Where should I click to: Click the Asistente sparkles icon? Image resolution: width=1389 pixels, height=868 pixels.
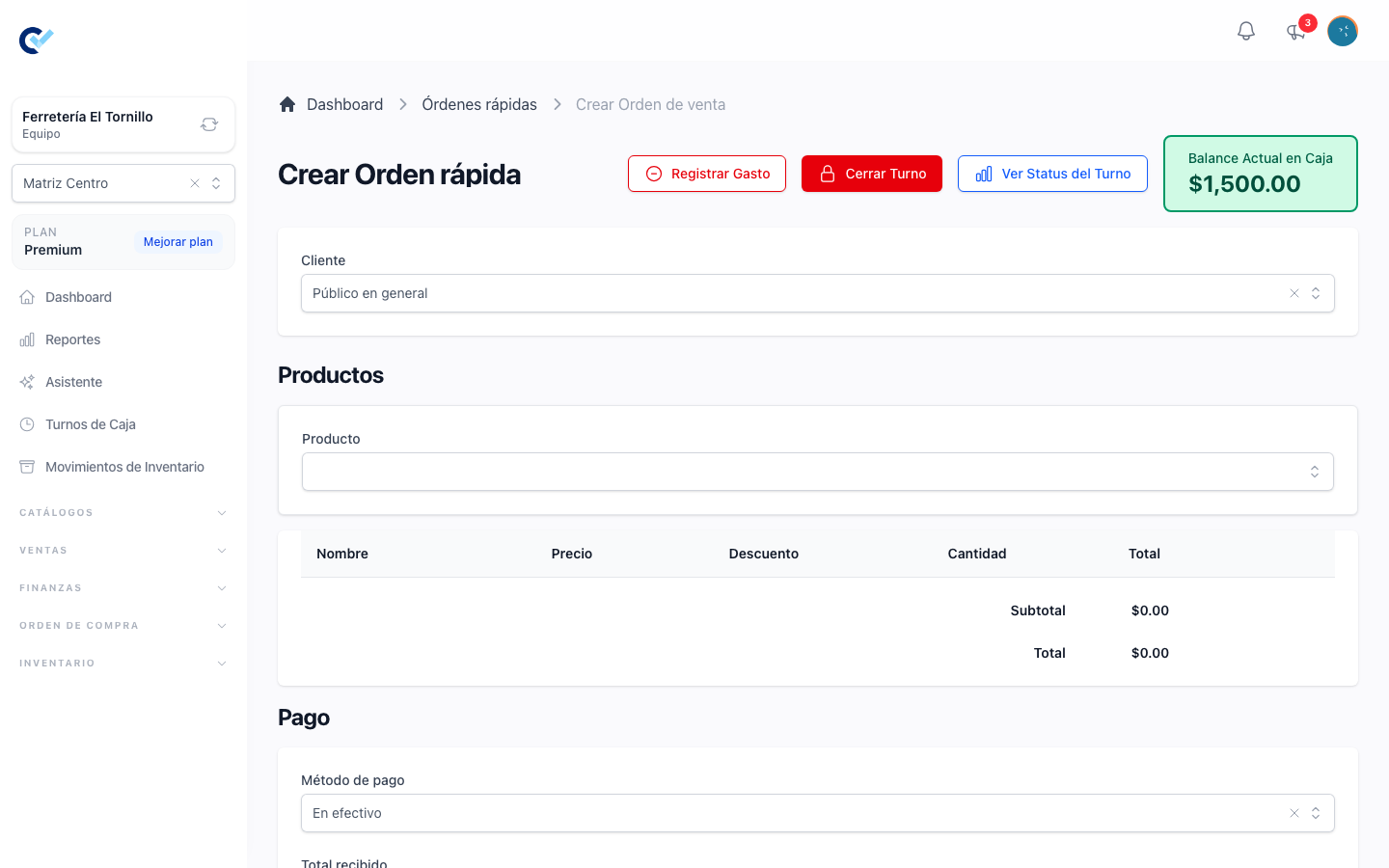coord(27,382)
